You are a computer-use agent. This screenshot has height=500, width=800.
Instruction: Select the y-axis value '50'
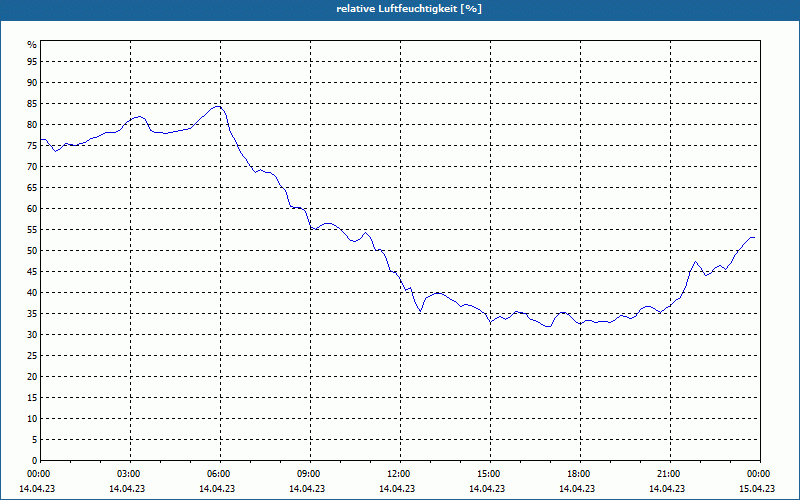(x=32, y=251)
